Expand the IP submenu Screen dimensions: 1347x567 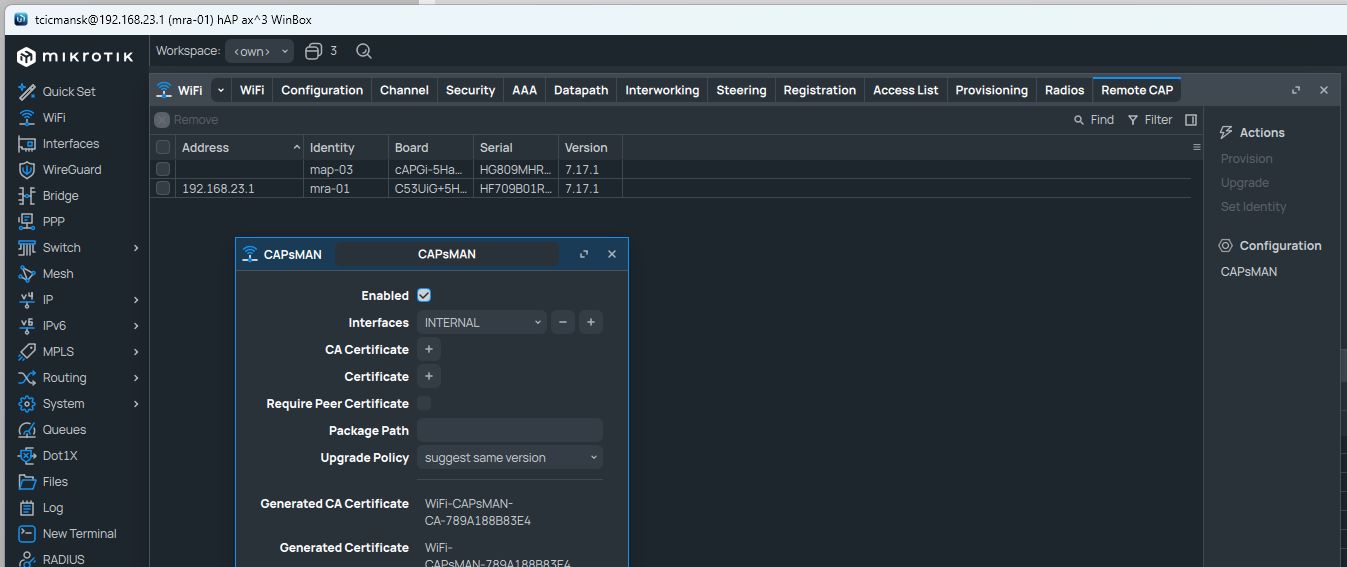pyautogui.click(x=136, y=299)
